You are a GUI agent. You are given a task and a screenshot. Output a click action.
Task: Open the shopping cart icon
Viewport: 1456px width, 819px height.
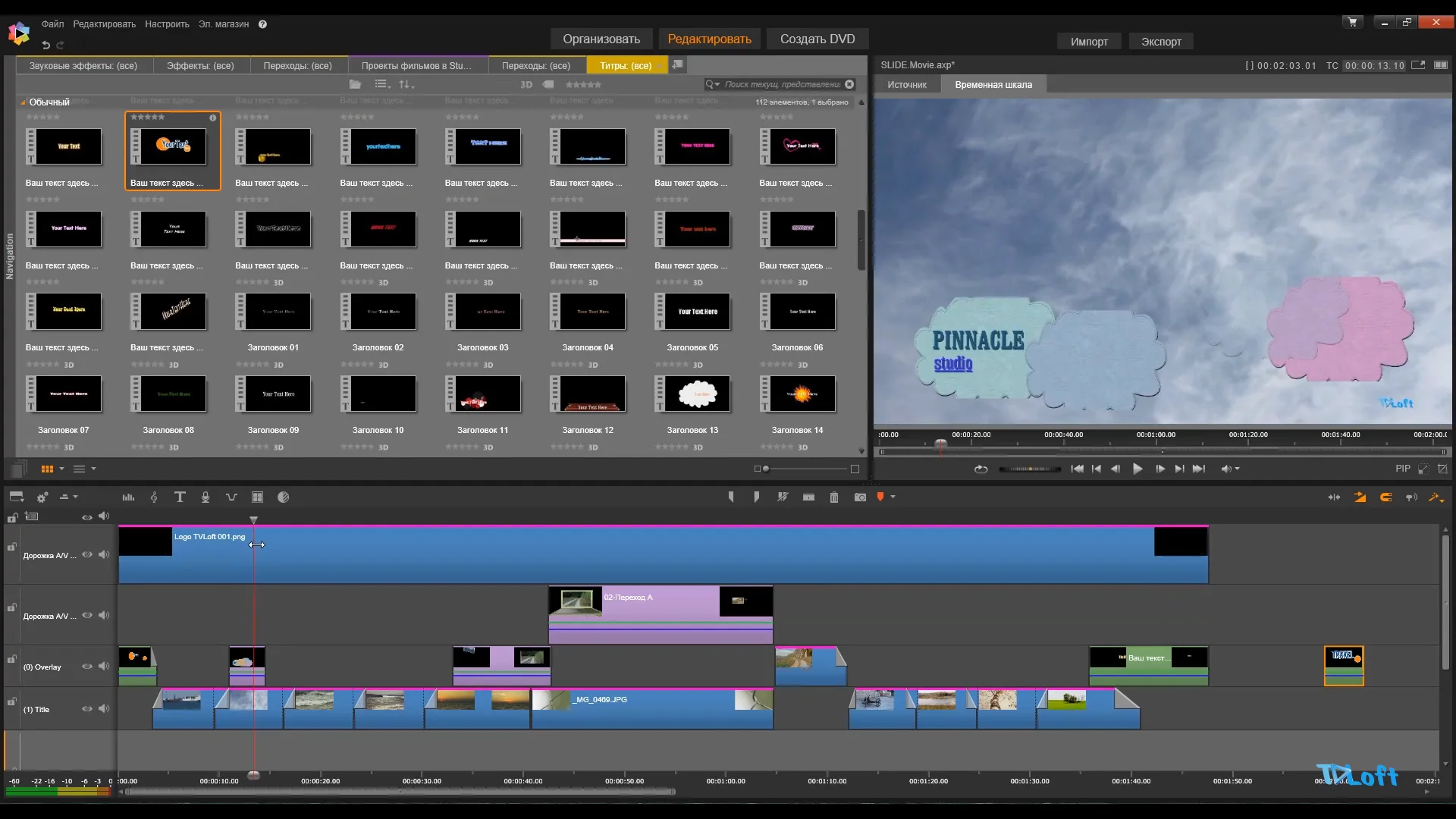tap(1352, 22)
